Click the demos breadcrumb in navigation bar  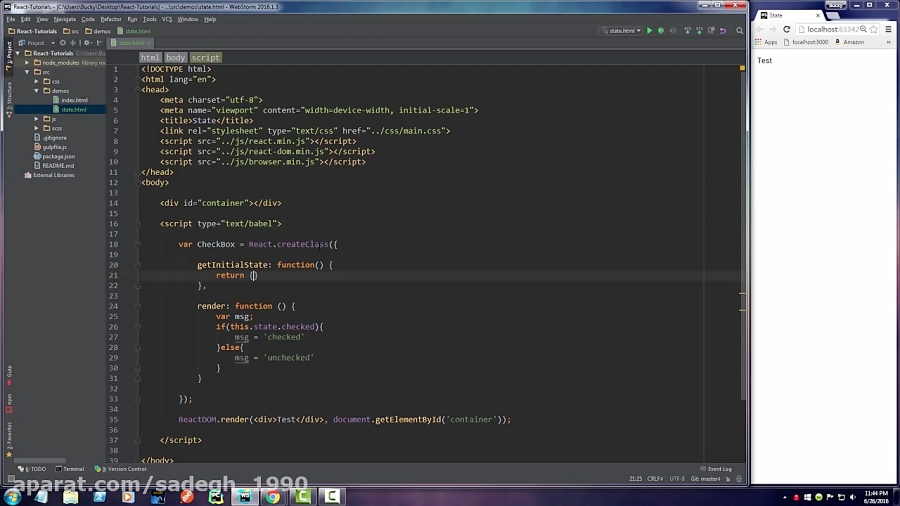(98, 31)
